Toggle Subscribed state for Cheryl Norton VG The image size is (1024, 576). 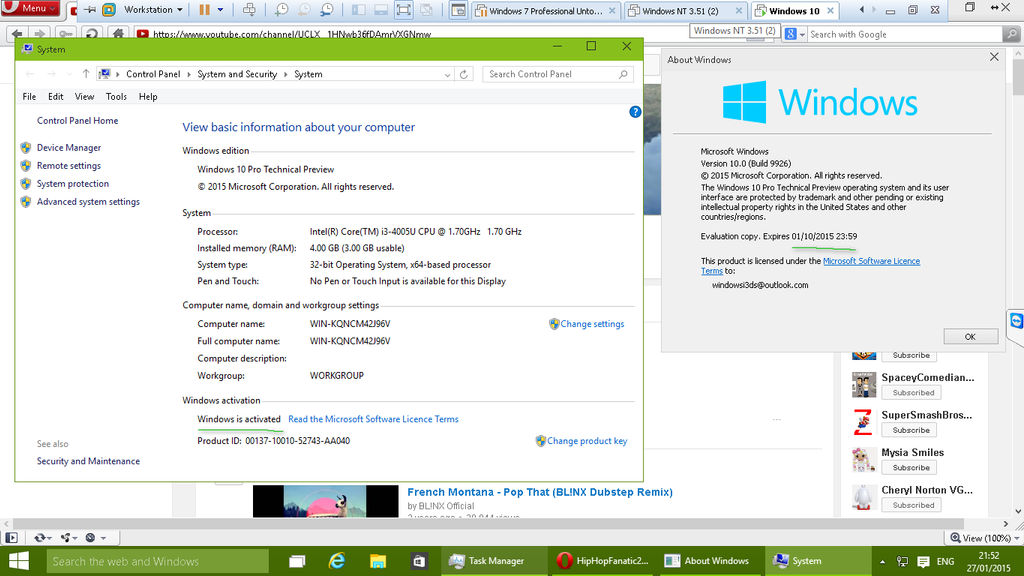coord(911,505)
